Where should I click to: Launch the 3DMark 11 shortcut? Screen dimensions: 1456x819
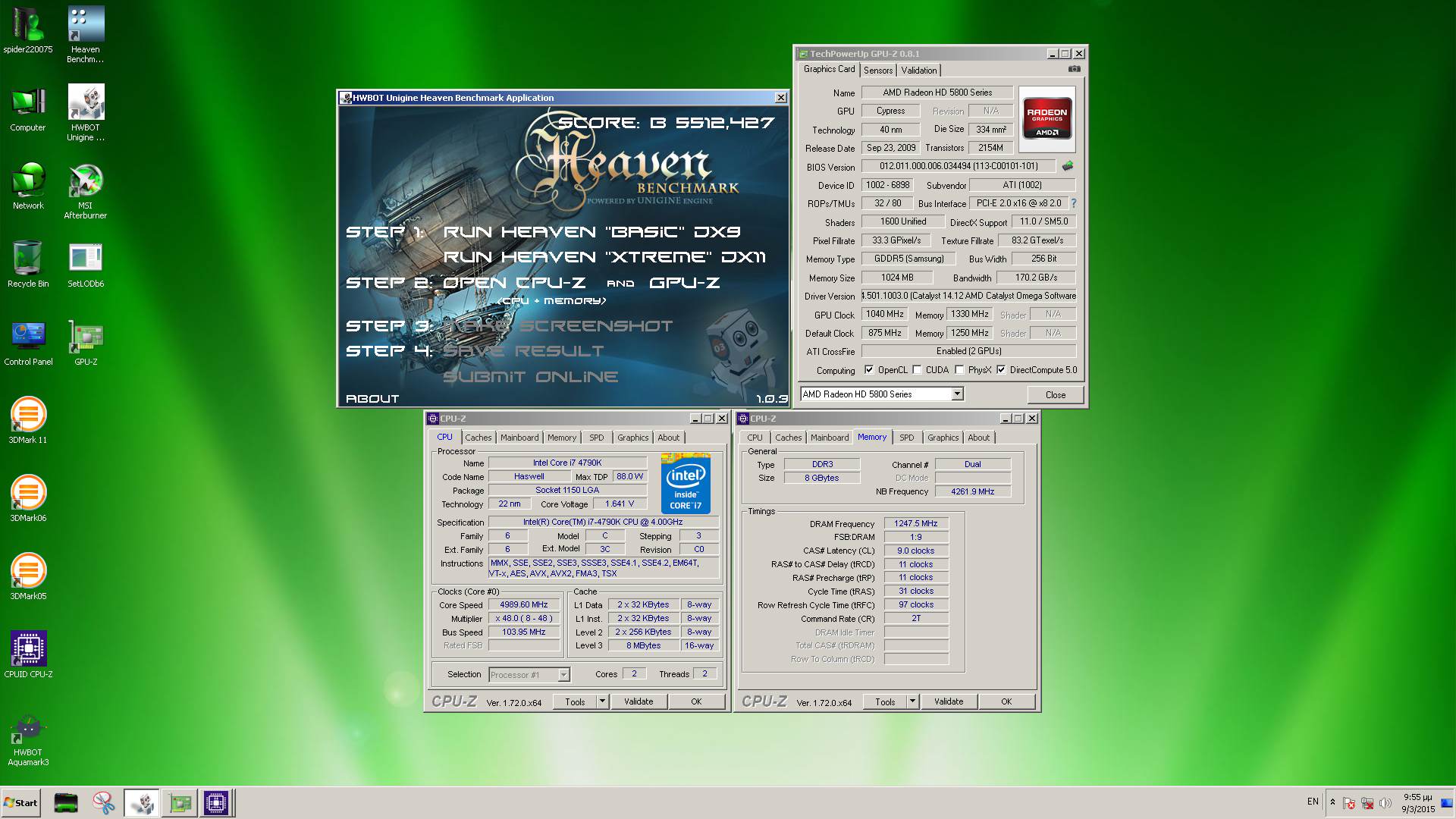coord(28,421)
